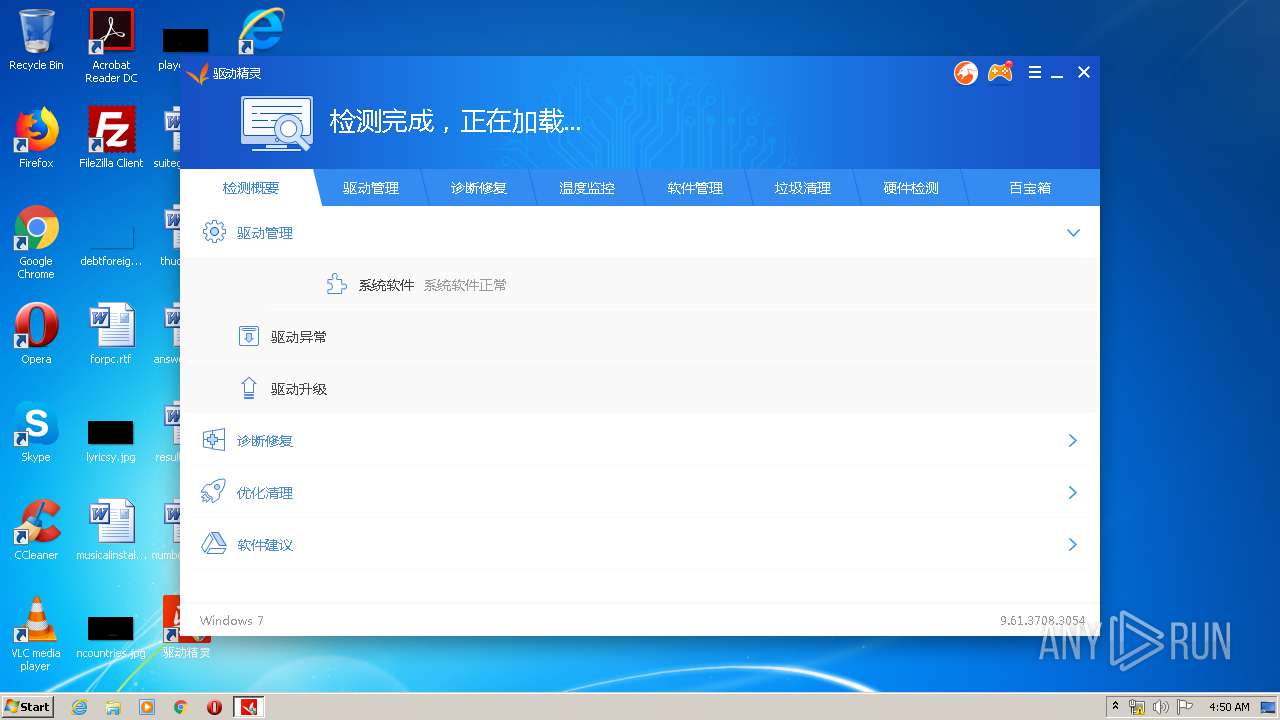Select the Firefox desktop icon
This screenshot has height=720, width=1280.
tap(36, 137)
